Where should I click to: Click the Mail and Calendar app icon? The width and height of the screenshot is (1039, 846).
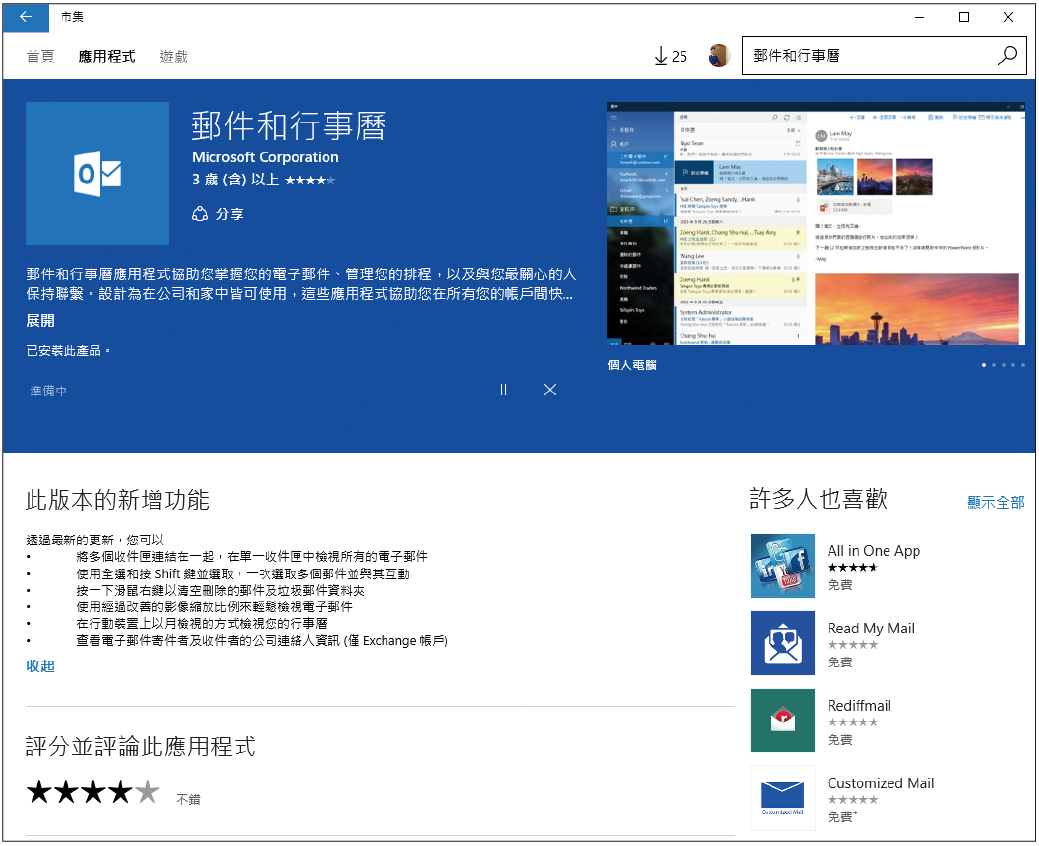coord(97,174)
